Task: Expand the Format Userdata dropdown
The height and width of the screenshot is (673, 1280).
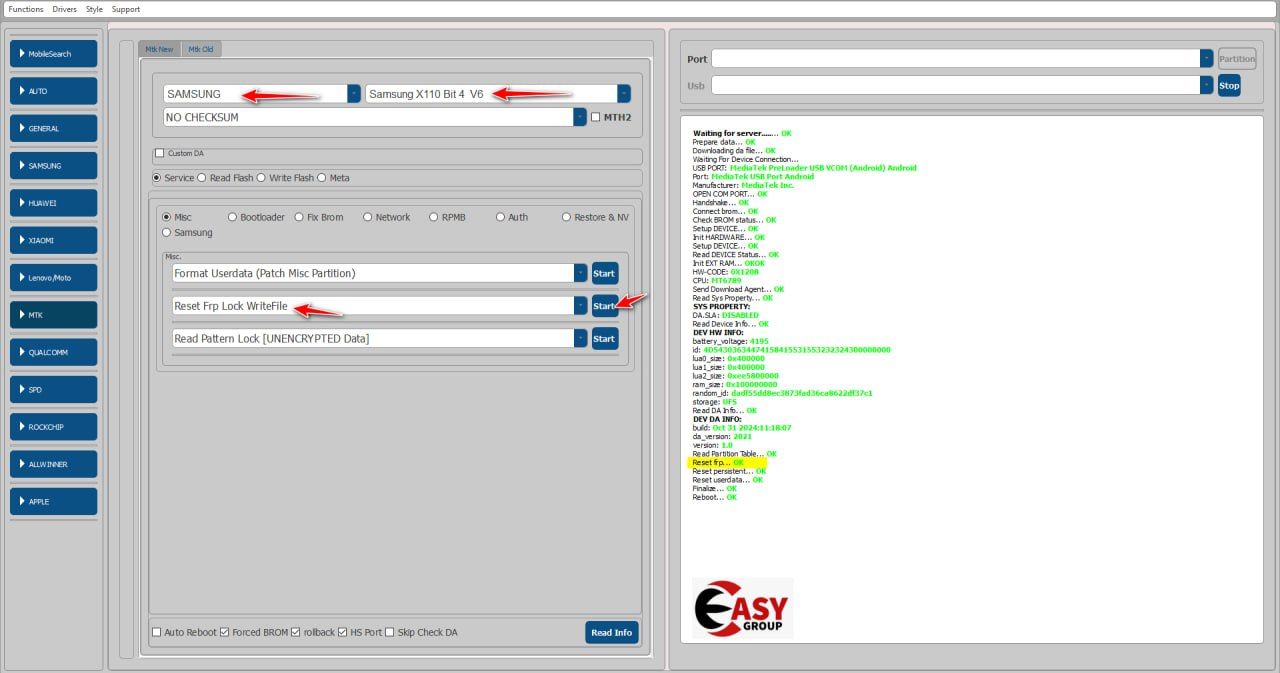Action: [581, 273]
